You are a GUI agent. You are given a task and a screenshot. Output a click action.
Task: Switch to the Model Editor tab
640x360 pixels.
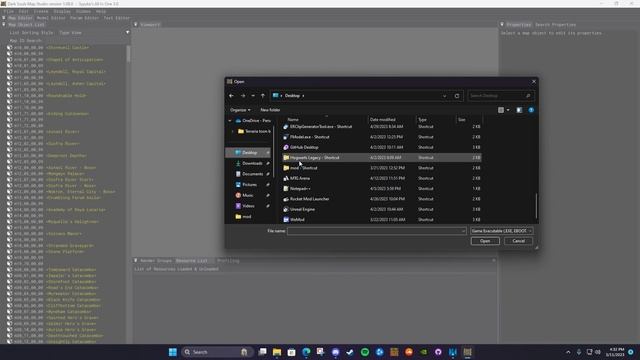(x=51, y=18)
